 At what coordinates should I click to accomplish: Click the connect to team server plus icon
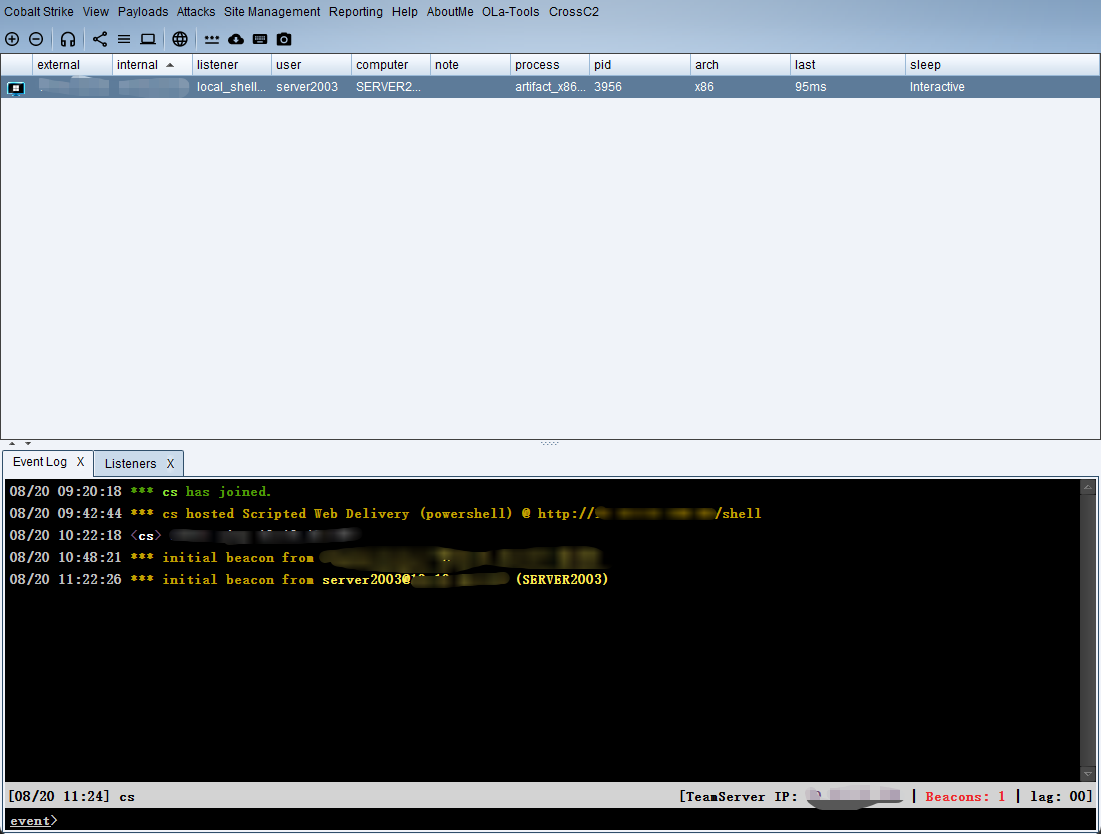pos(12,39)
